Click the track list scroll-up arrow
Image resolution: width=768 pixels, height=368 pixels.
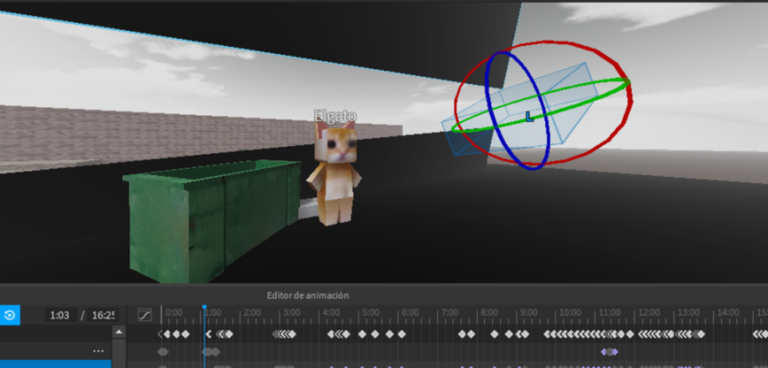point(119,332)
